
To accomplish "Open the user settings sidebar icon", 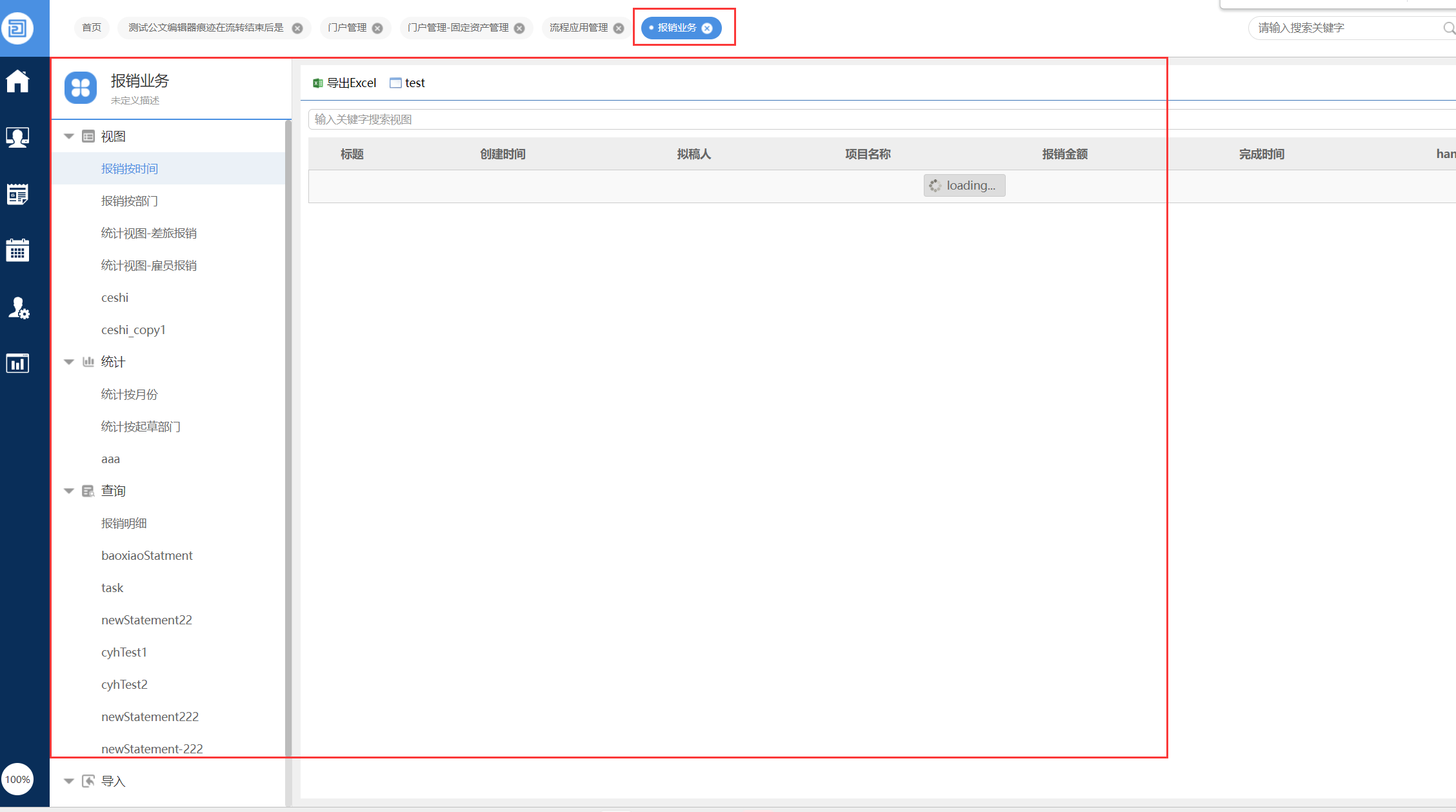I will pyautogui.click(x=18, y=308).
